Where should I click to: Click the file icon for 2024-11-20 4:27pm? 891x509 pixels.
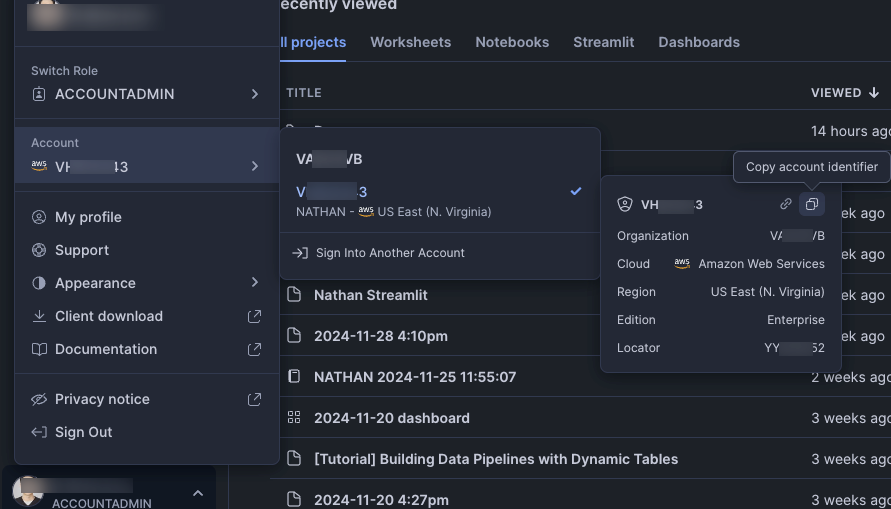(x=294, y=499)
